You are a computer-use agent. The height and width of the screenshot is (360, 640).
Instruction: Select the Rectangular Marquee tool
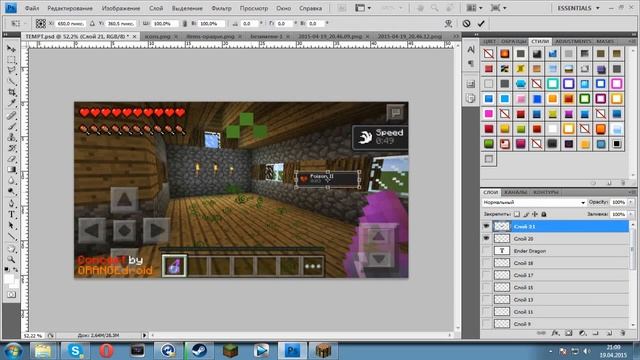[x=11, y=60]
